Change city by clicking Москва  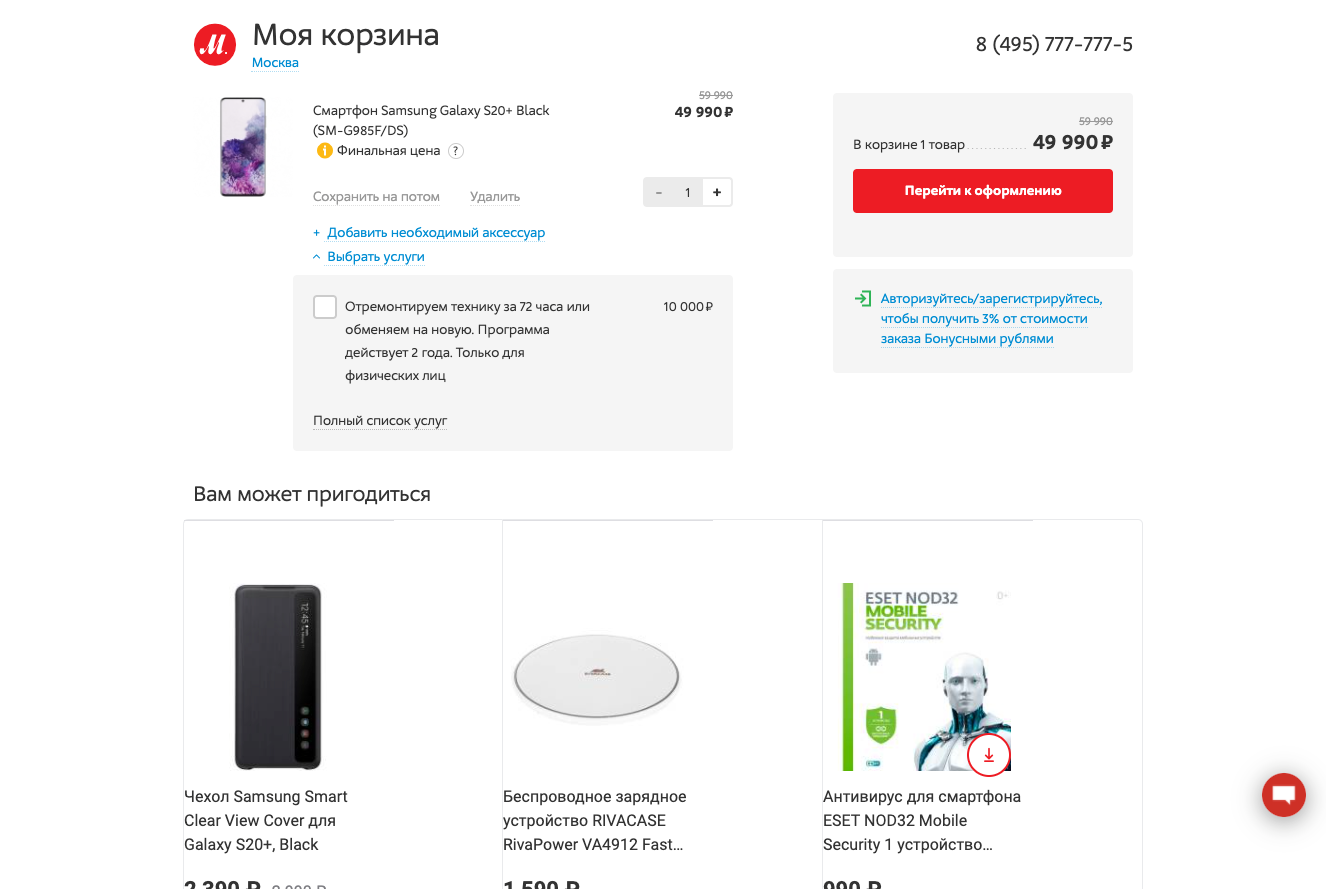pyautogui.click(x=275, y=63)
